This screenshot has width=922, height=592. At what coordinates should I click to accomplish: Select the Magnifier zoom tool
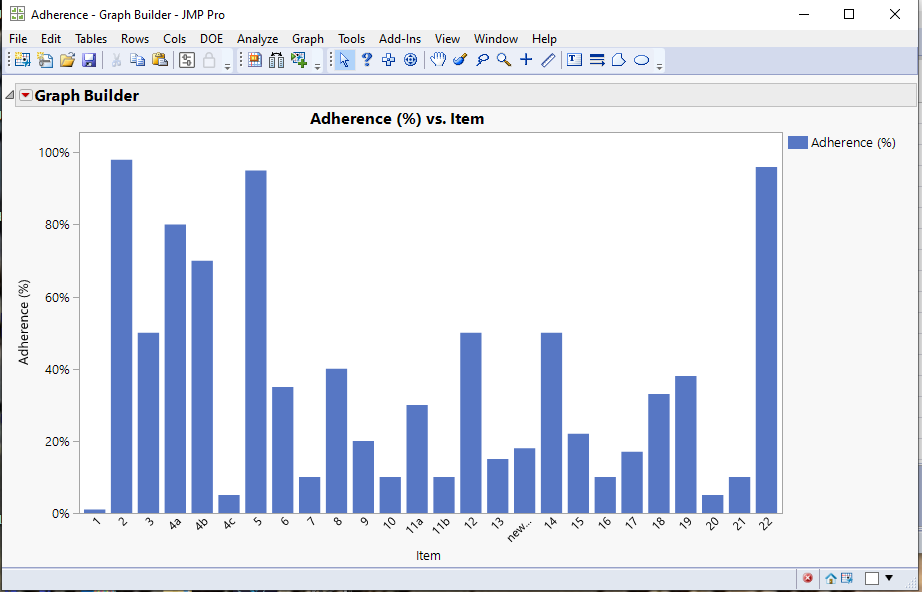pos(504,60)
